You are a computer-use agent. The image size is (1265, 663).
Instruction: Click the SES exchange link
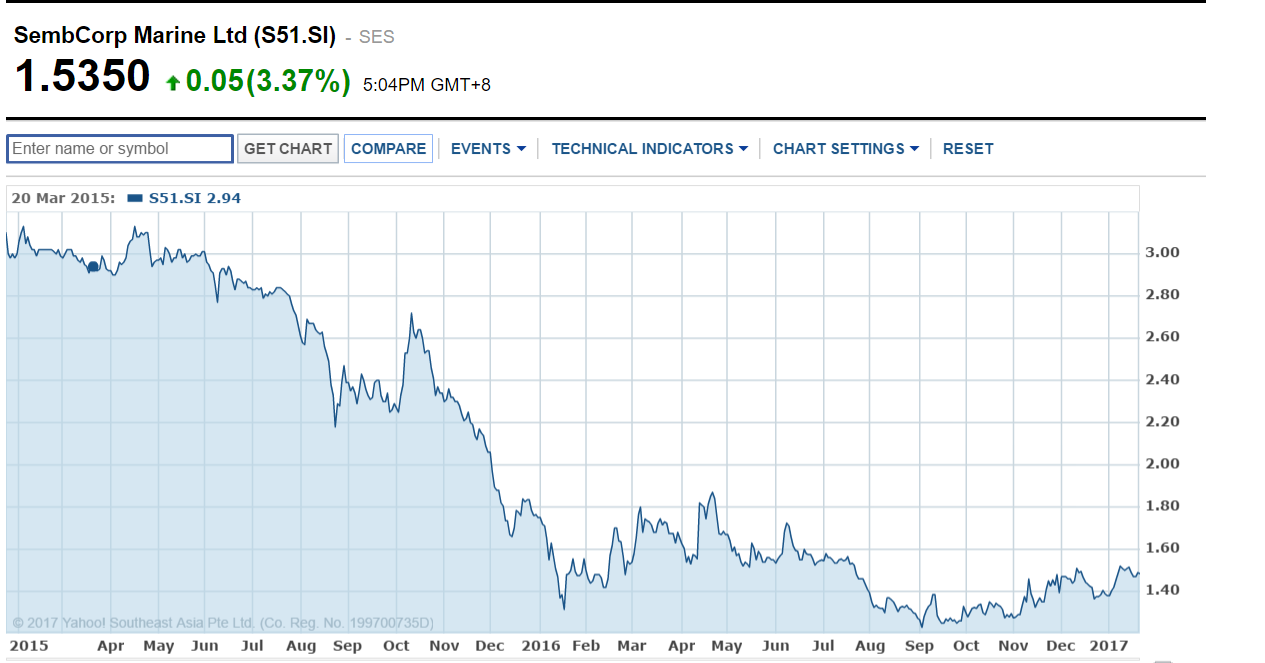tap(376, 37)
